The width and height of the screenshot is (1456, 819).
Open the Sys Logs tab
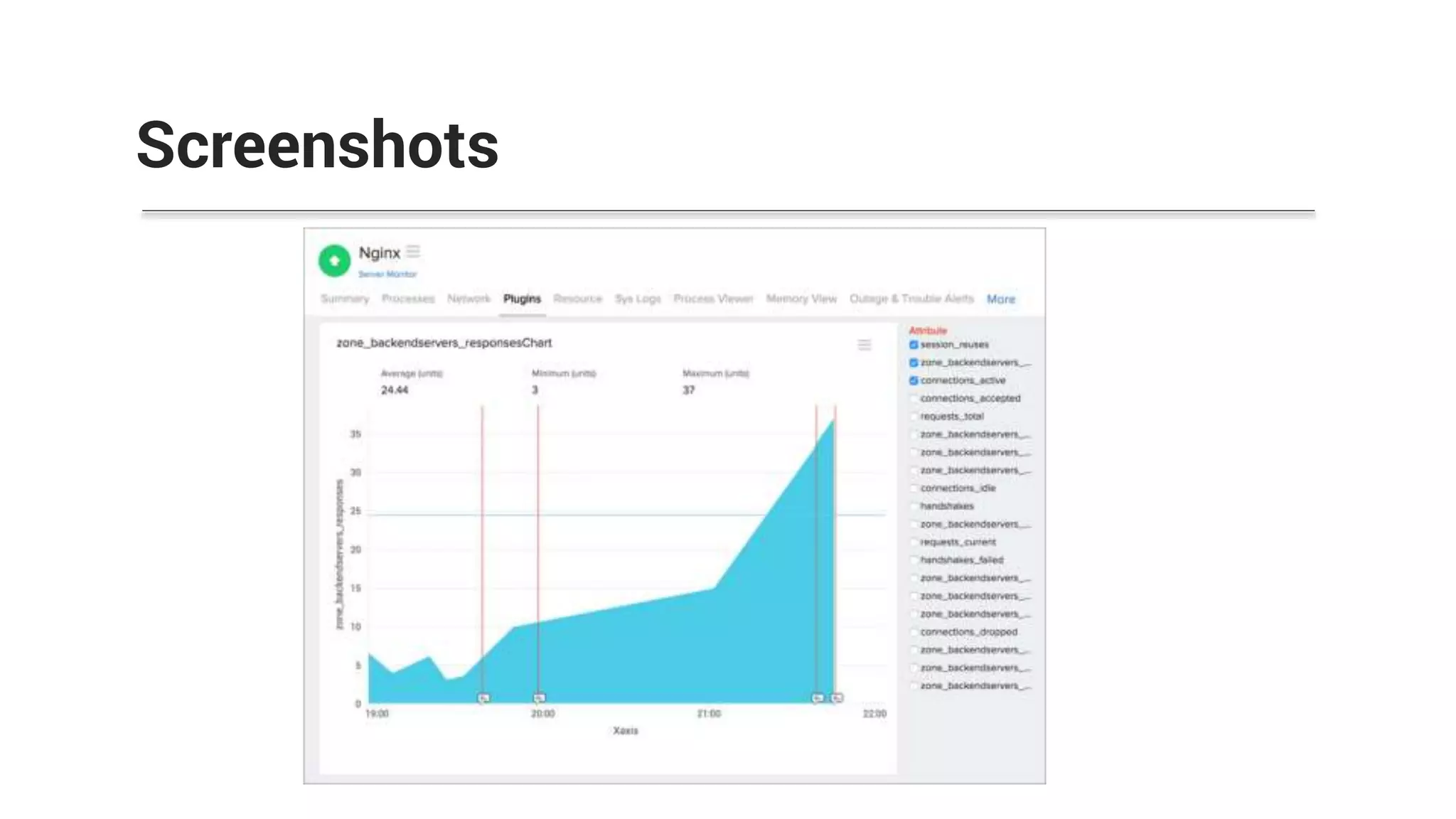pyautogui.click(x=638, y=299)
